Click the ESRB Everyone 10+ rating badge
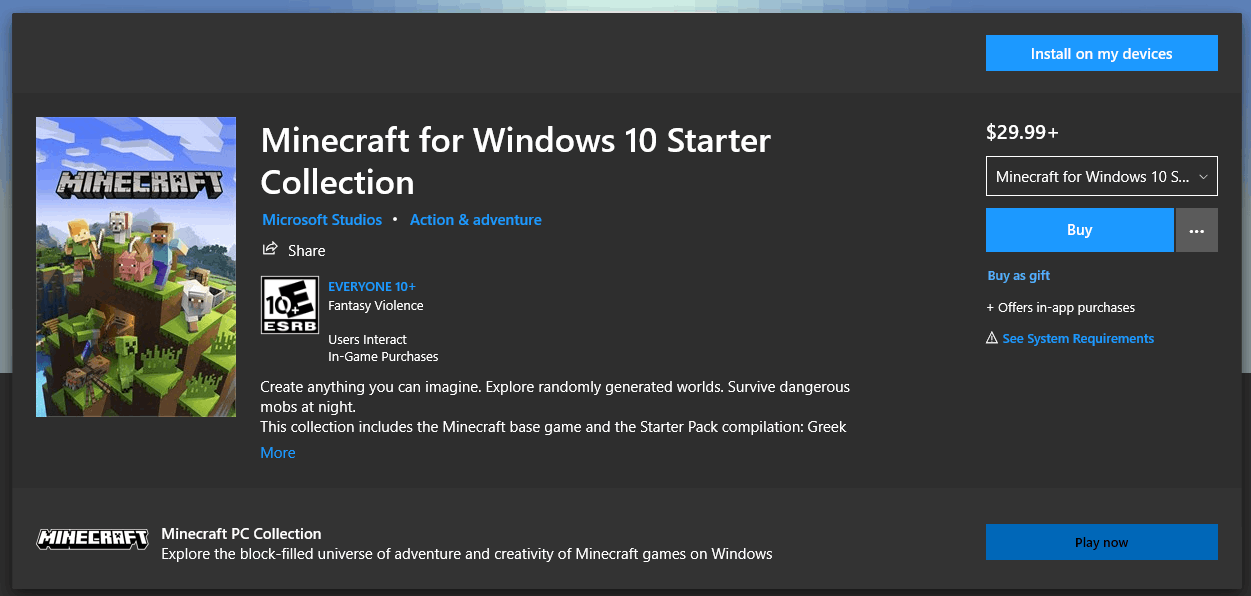 (x=290, y=305)
